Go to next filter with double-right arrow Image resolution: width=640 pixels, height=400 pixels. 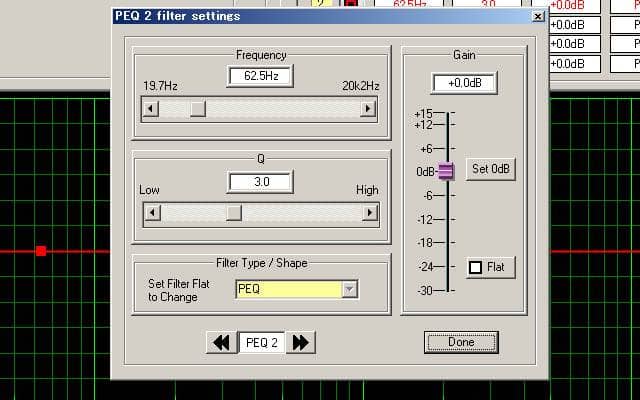[x=300, y=343]
